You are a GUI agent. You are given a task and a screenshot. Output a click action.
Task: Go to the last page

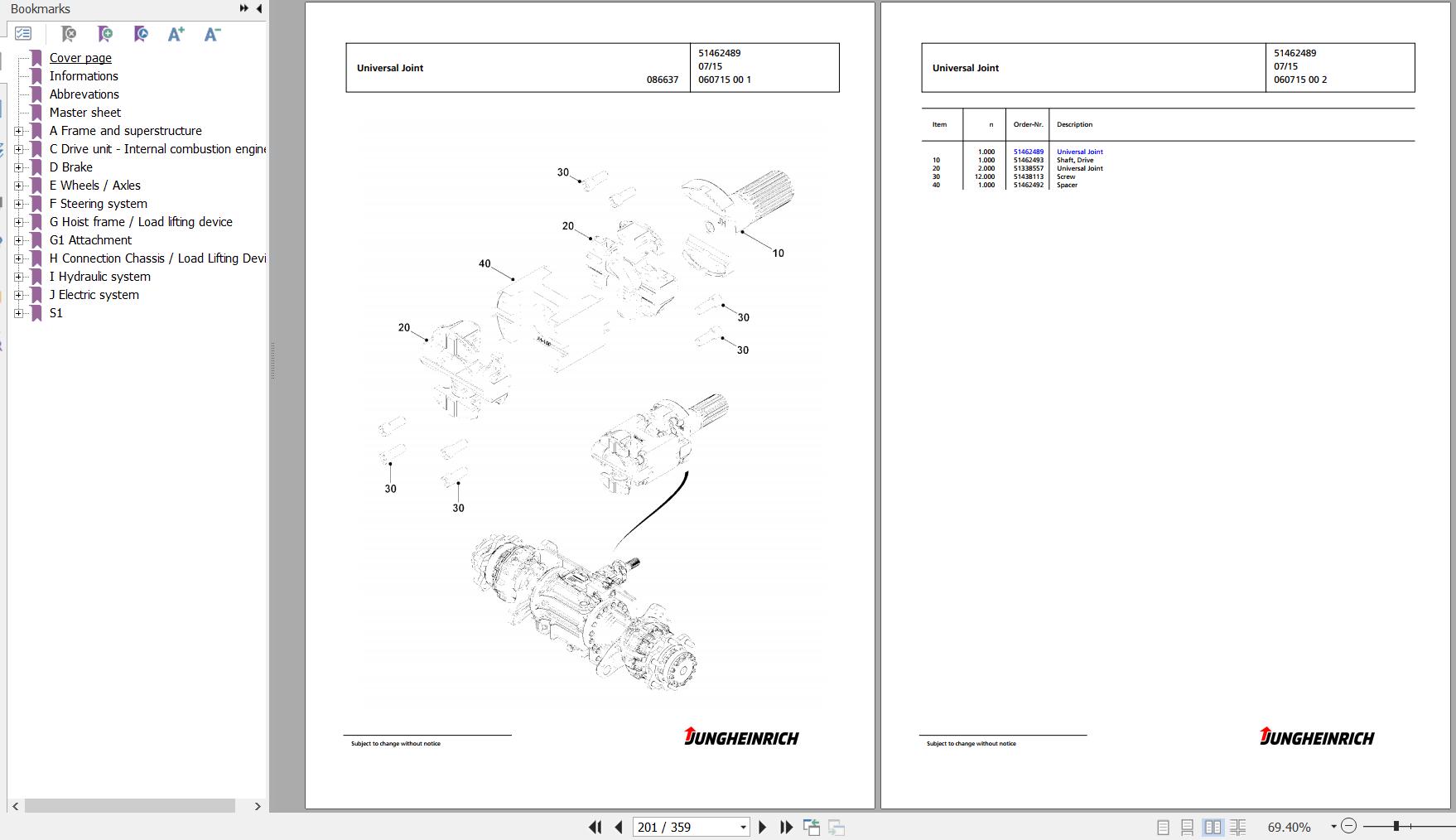787,827
